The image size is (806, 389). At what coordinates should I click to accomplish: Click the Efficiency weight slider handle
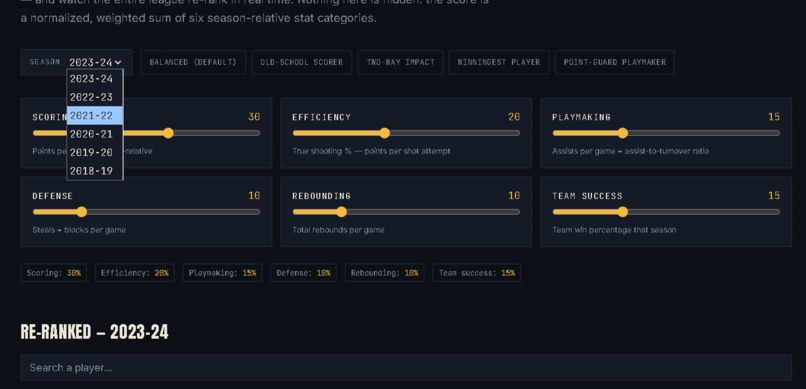(x=384, y=133)
